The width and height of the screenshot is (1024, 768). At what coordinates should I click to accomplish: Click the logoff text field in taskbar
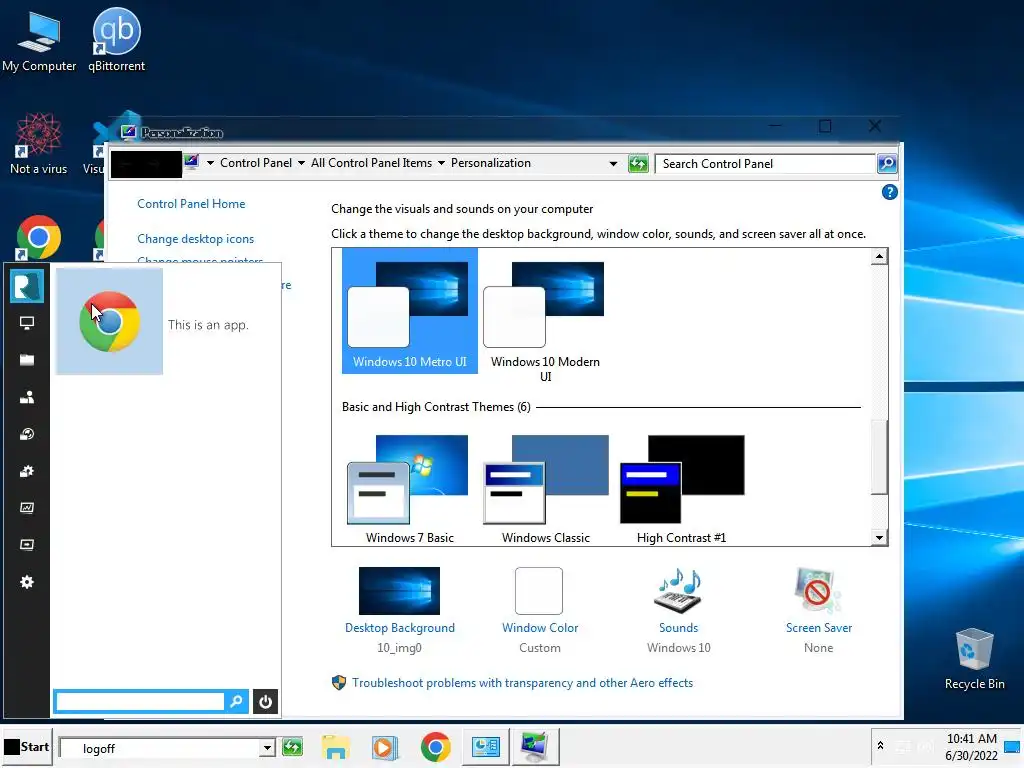[x=159, y=748]
